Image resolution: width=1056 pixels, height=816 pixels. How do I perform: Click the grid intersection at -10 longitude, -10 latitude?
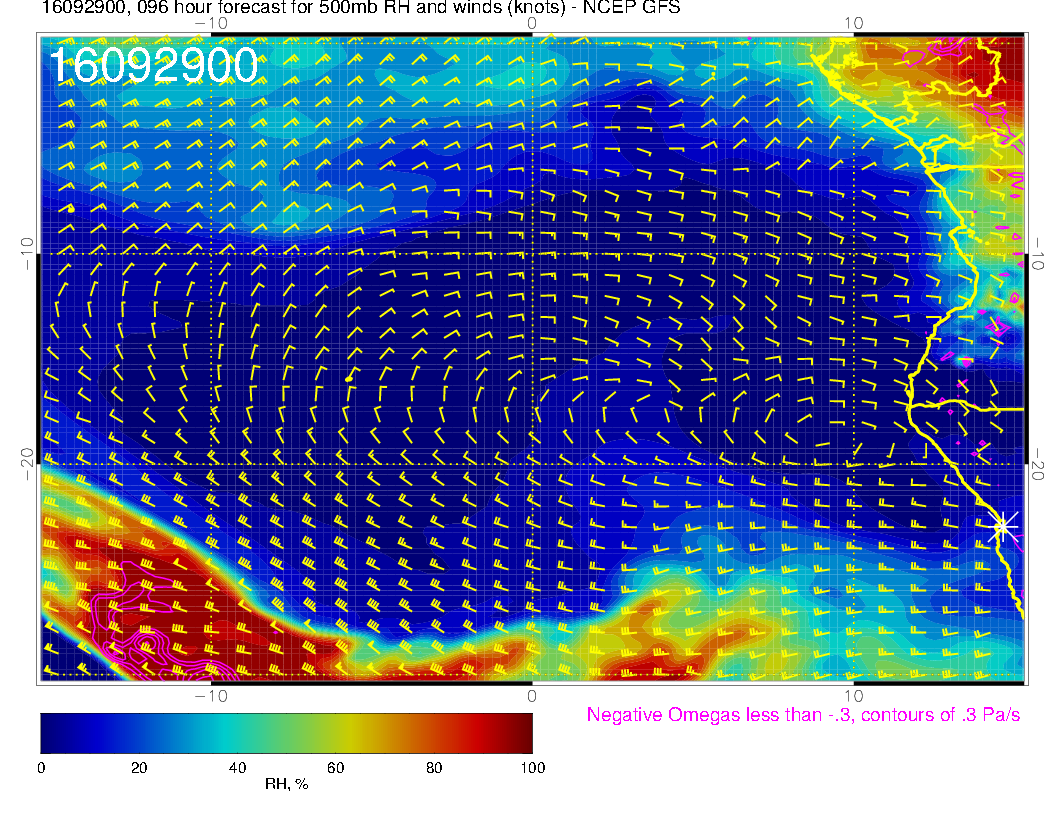click(x=211, y=253)
